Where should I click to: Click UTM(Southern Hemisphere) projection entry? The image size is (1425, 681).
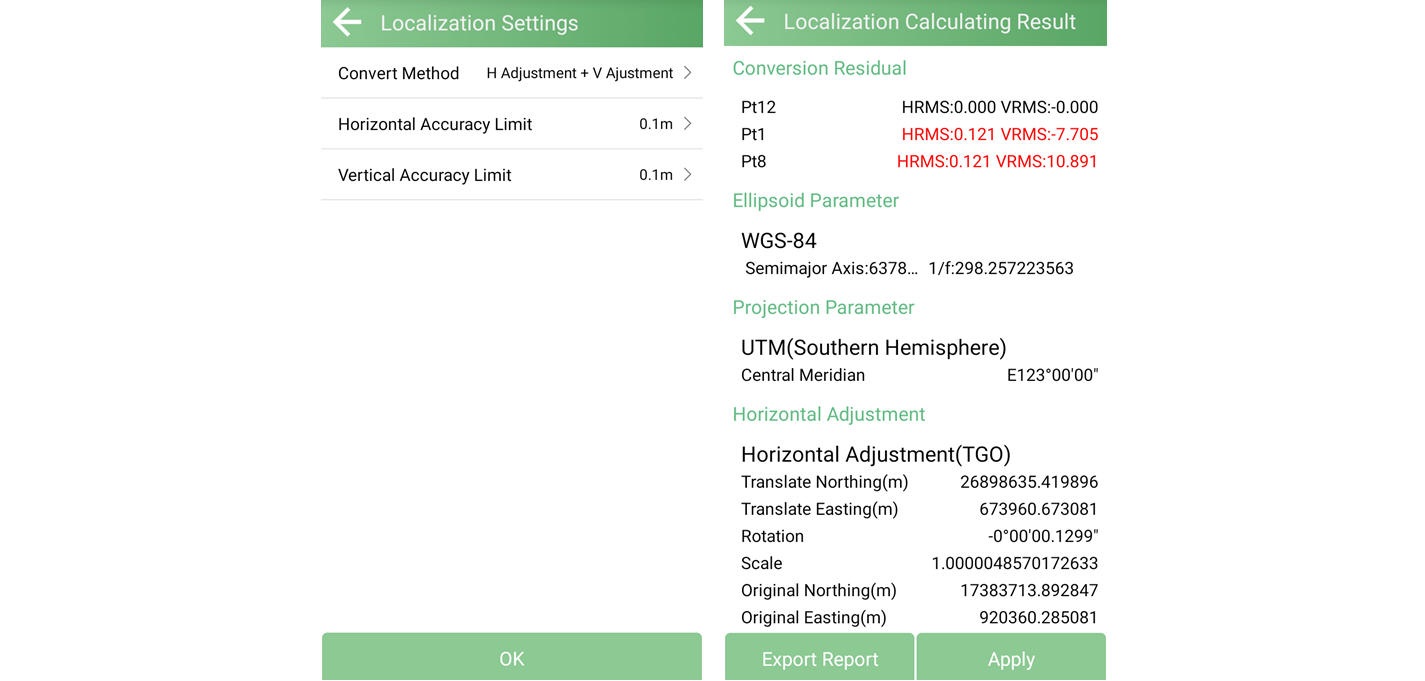point(873,348)
